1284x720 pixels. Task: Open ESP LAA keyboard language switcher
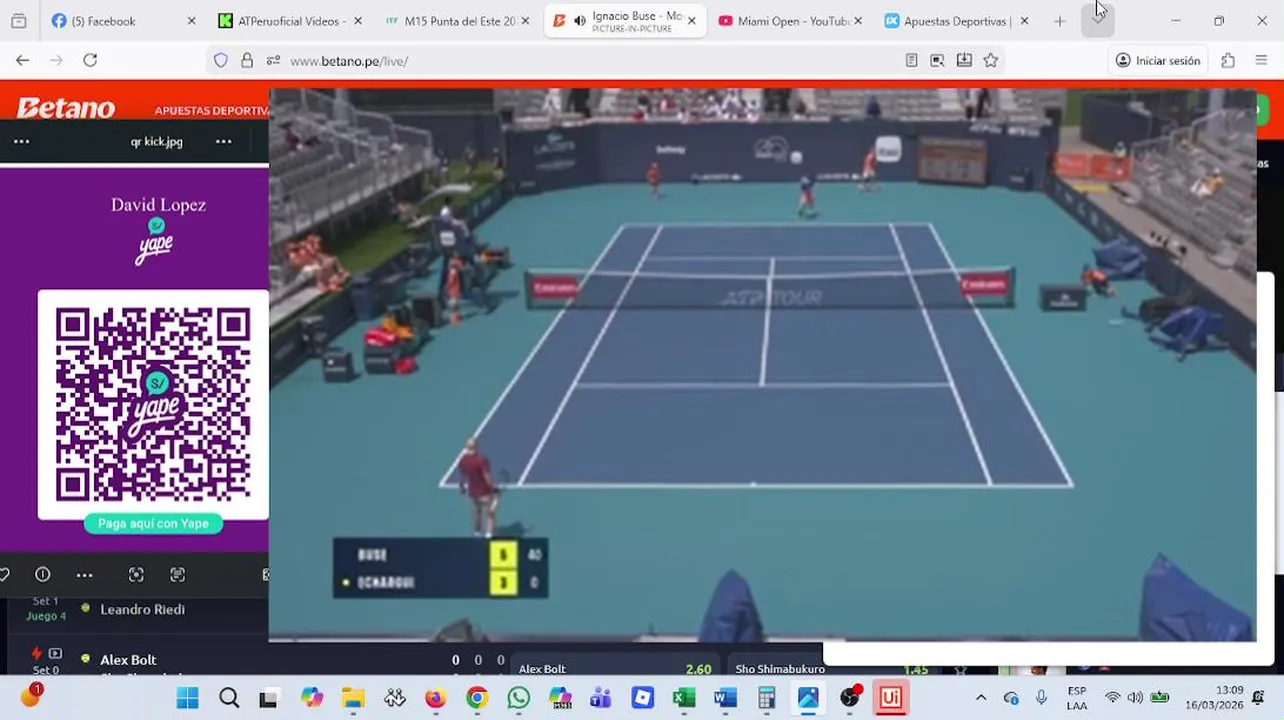coord(1077,698)
